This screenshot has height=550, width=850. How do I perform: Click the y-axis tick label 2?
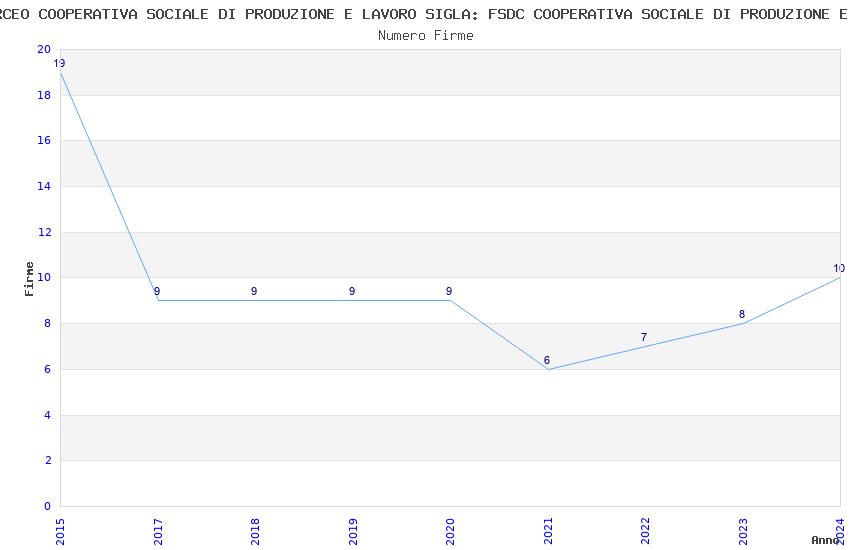coord(48,461)
